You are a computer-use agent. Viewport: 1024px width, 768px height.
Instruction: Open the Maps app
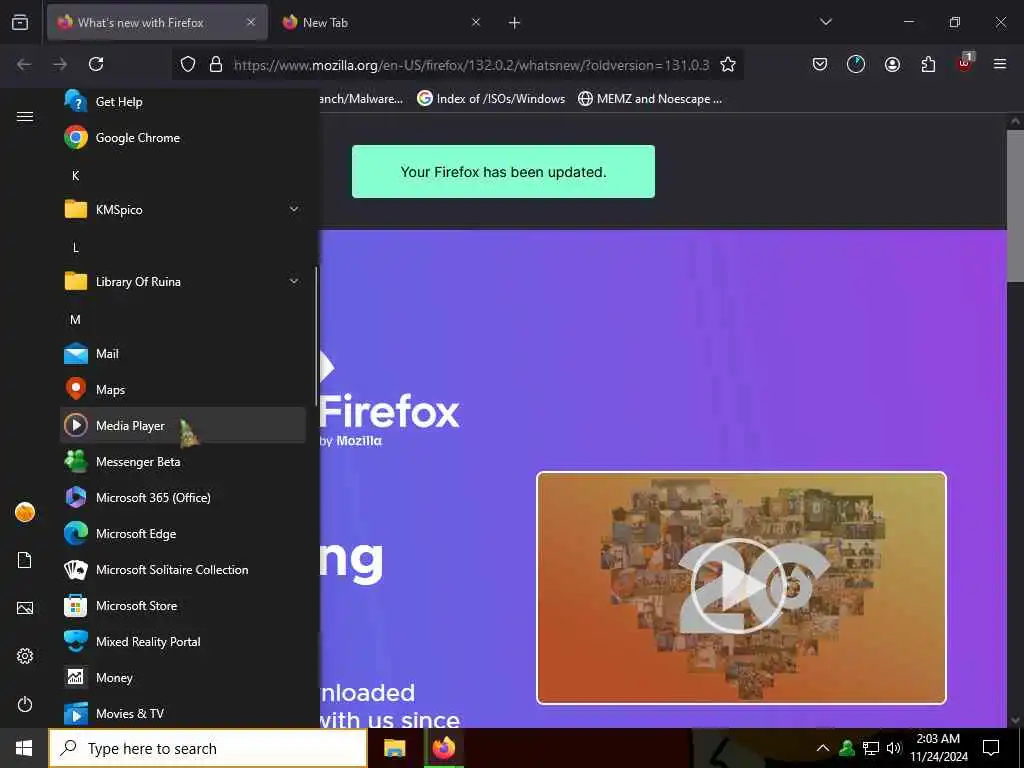tap(183, 389)
